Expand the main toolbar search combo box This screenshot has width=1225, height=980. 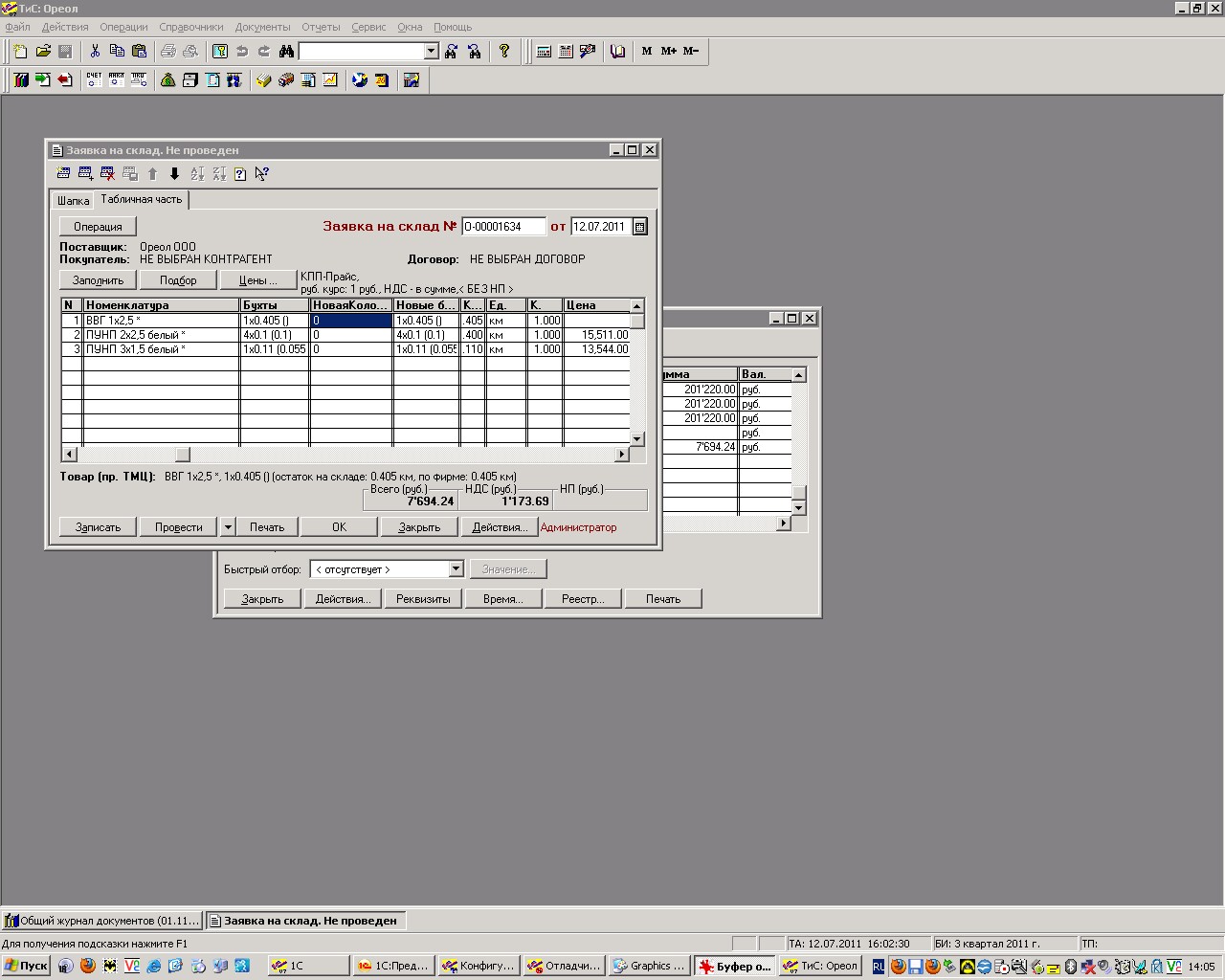point(431,51)
